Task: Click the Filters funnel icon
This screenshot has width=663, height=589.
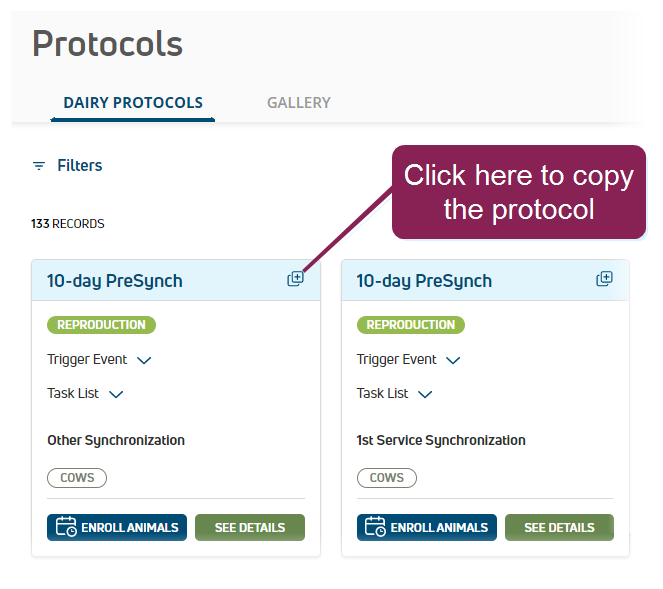Action: [x=39, y=166]
